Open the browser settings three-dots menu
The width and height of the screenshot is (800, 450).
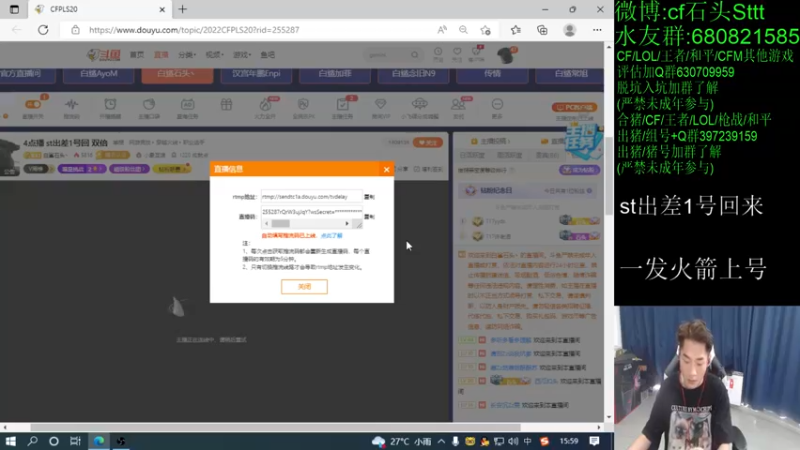coord(597,30)
